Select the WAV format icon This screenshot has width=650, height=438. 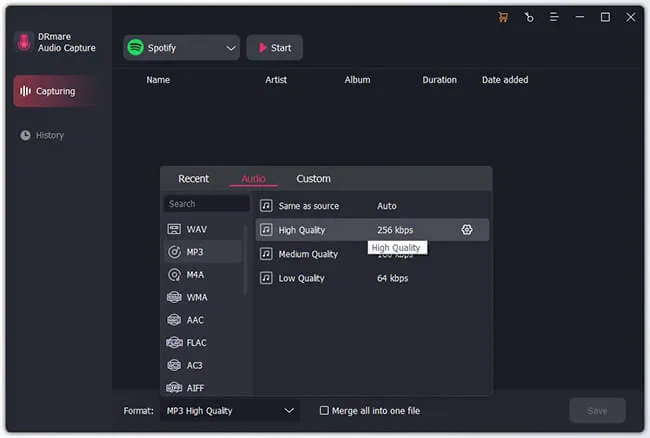(x=175, y=229)
